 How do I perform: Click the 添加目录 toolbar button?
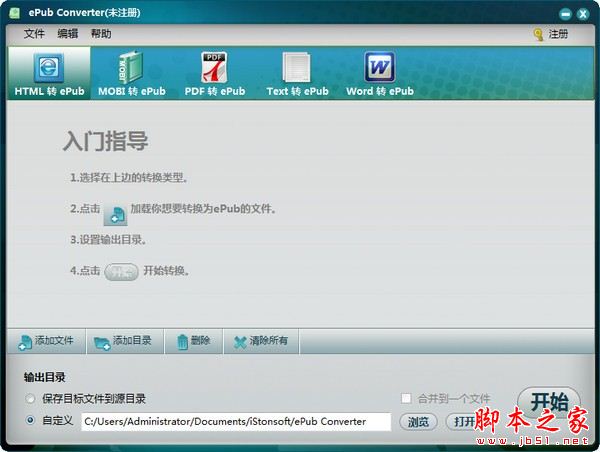124,341
